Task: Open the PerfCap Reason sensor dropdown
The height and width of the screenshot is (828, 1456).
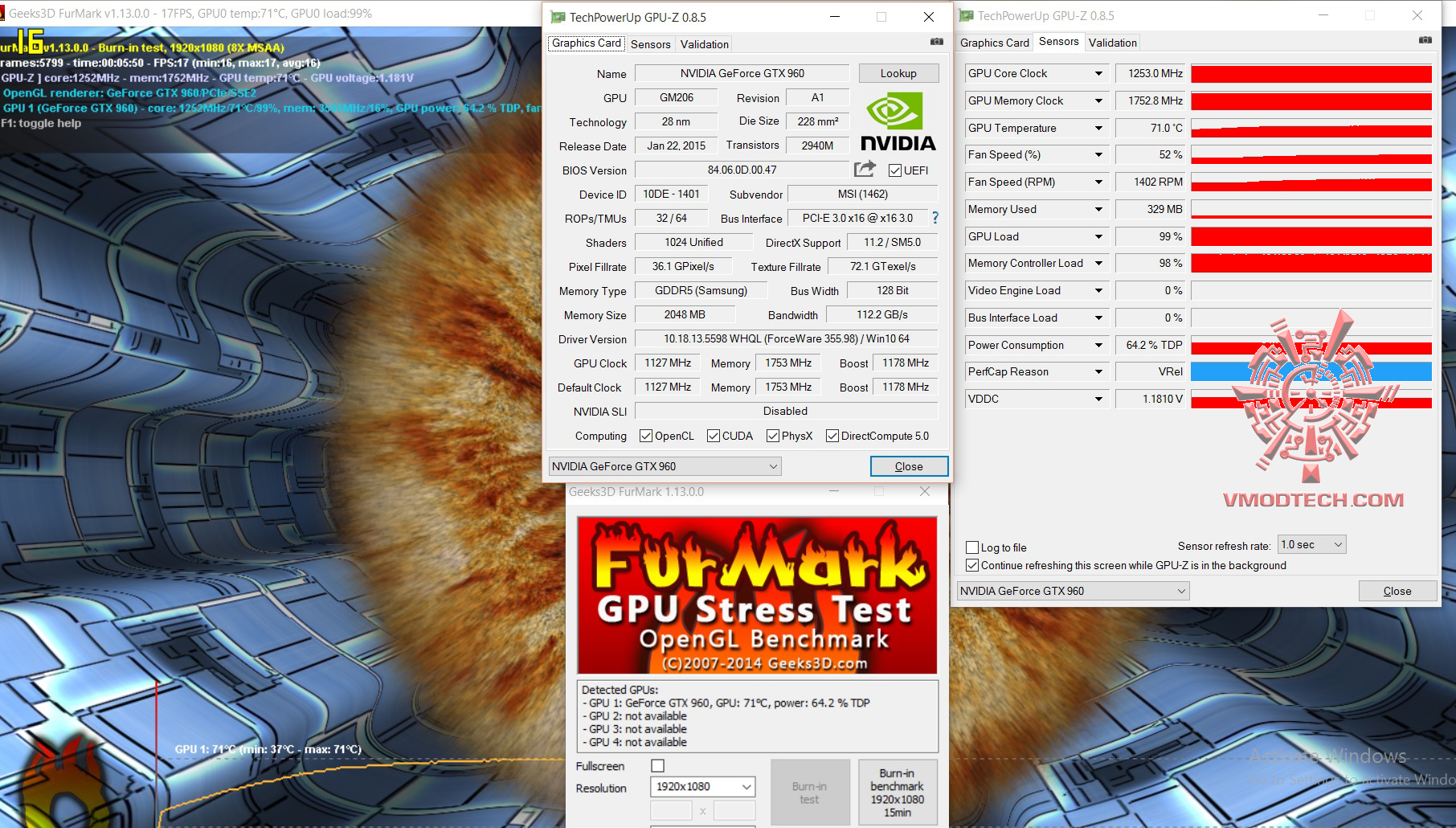Action: (x=1098, y=372)
